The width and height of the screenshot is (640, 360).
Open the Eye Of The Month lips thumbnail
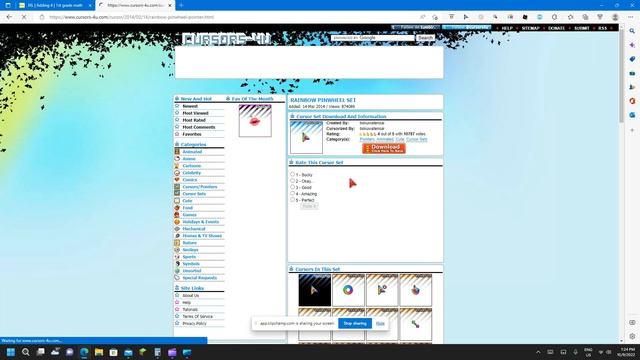coord(255,120)
